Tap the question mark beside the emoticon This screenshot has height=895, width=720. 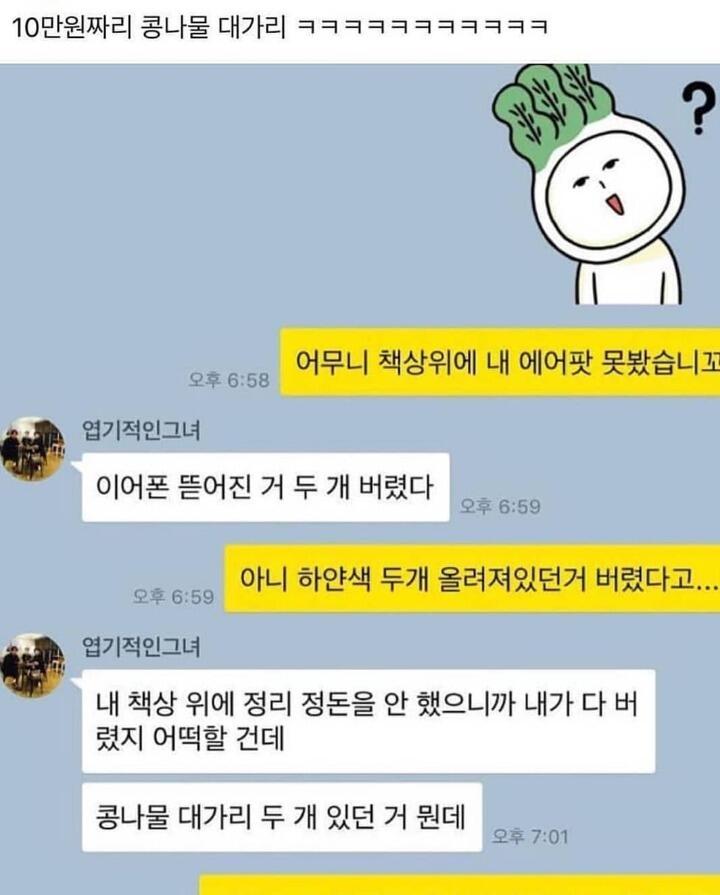[700, 108]
